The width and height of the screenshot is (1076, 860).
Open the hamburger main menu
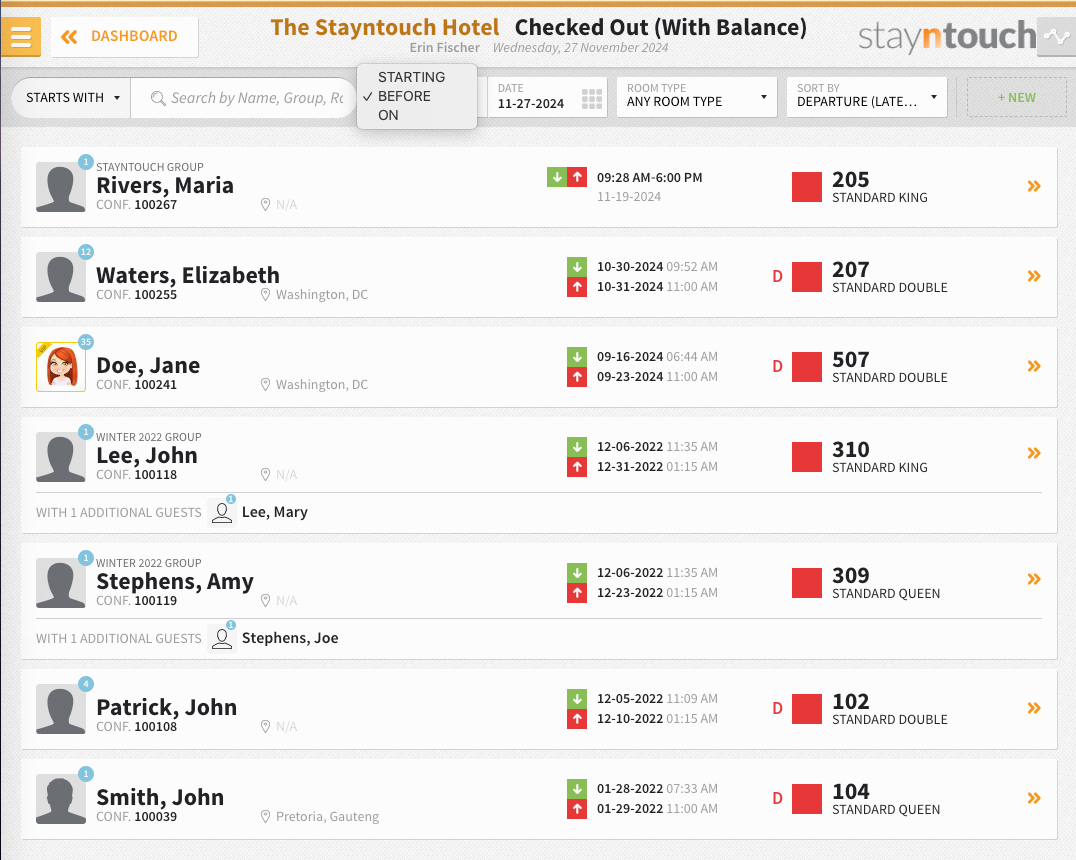[x=21, y=36]
